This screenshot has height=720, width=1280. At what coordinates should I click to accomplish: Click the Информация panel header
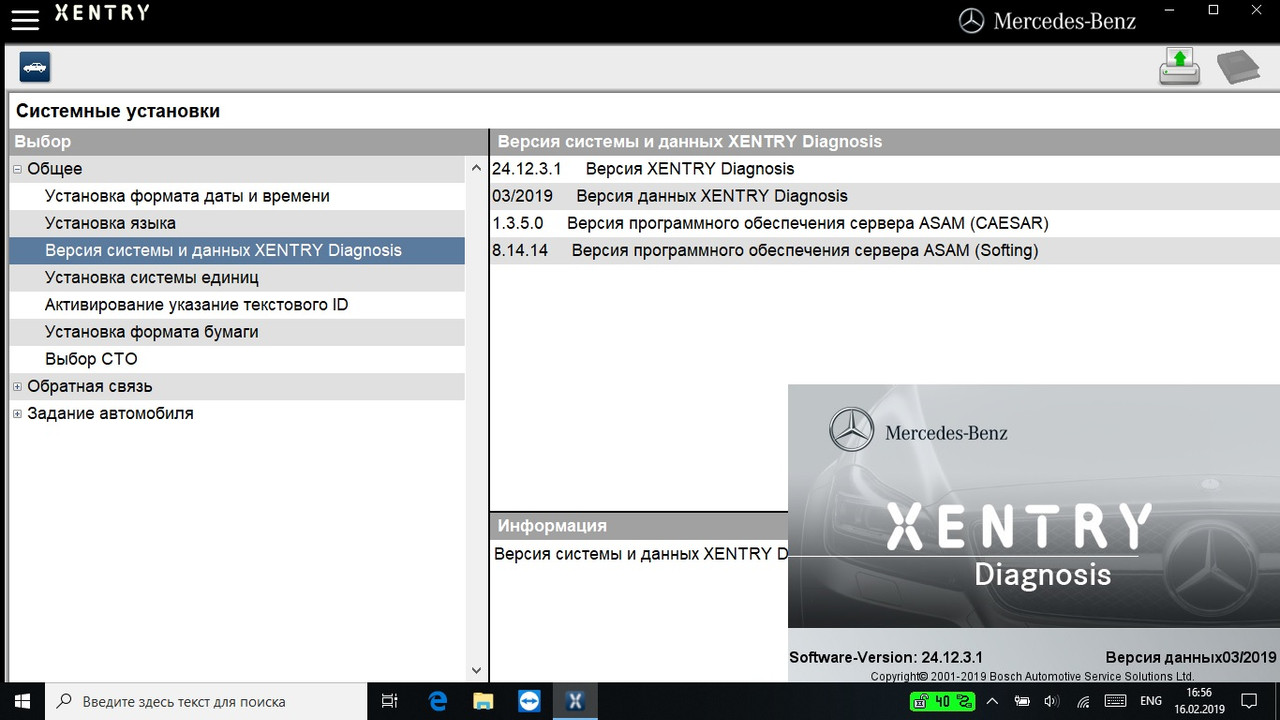click(x=639, y=526)
